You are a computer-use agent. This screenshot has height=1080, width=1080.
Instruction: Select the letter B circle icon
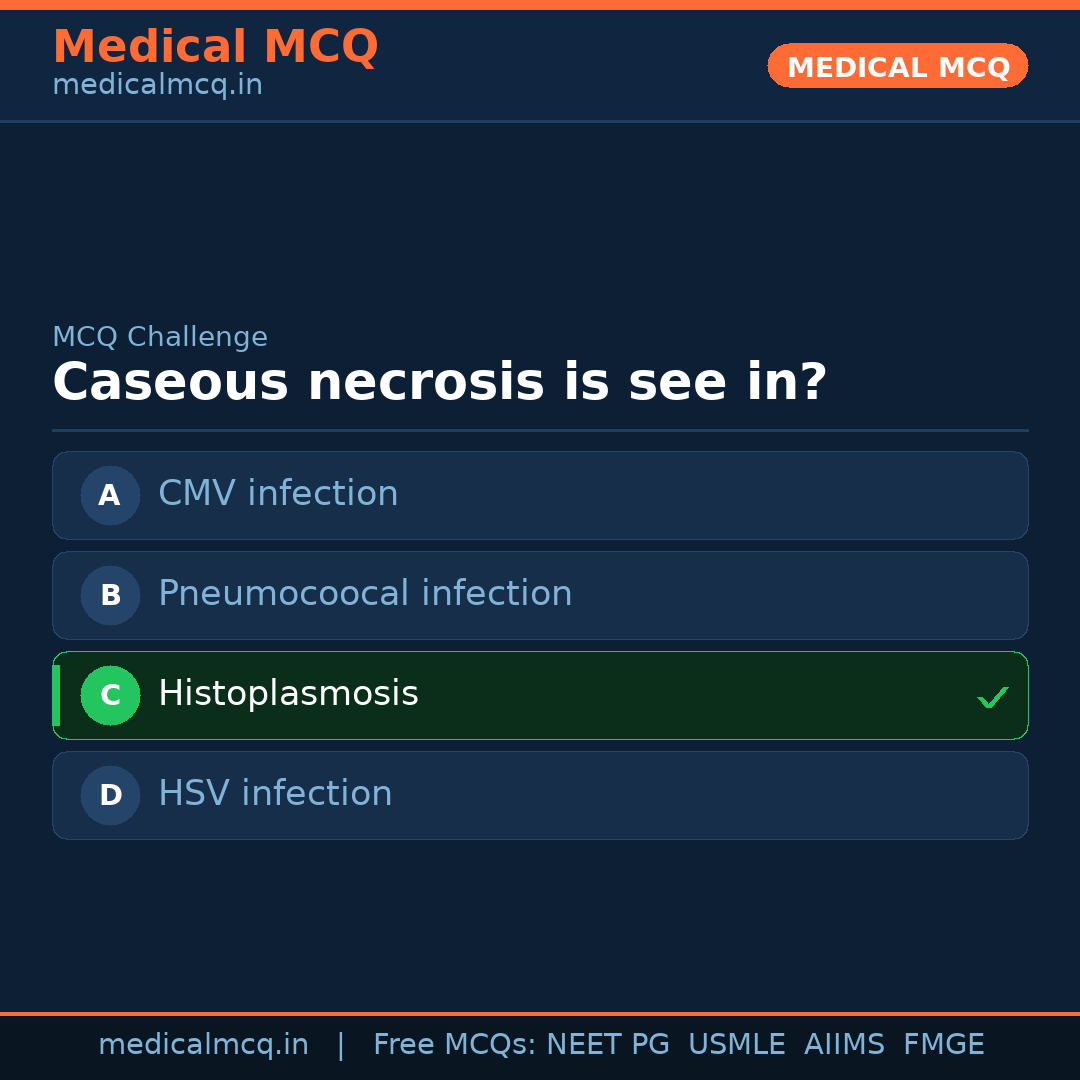(x=110, y=595)
